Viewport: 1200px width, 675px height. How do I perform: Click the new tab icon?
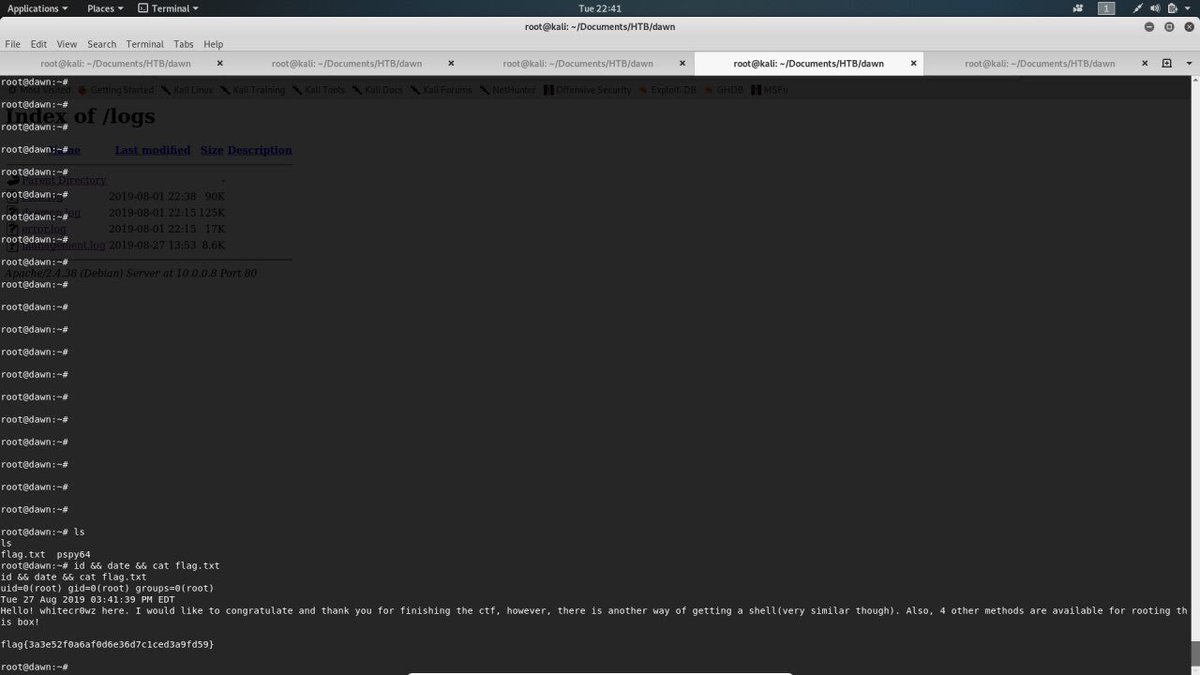(1166, 63)
